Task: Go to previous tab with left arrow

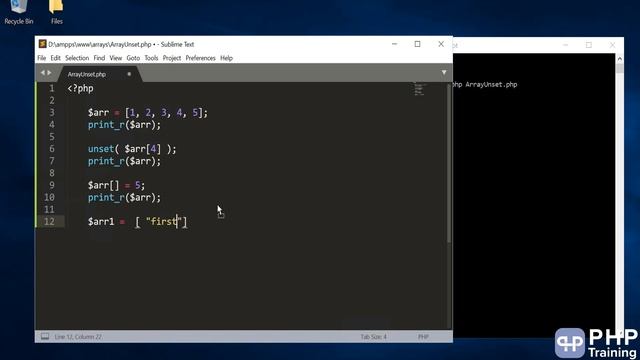Action: click(x=42, y=73)
